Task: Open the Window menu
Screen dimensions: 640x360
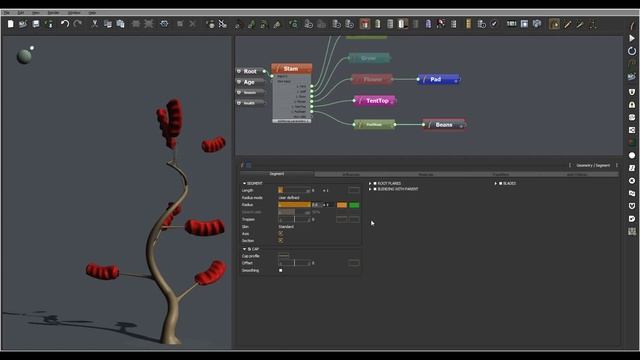Action: point(74,13)
